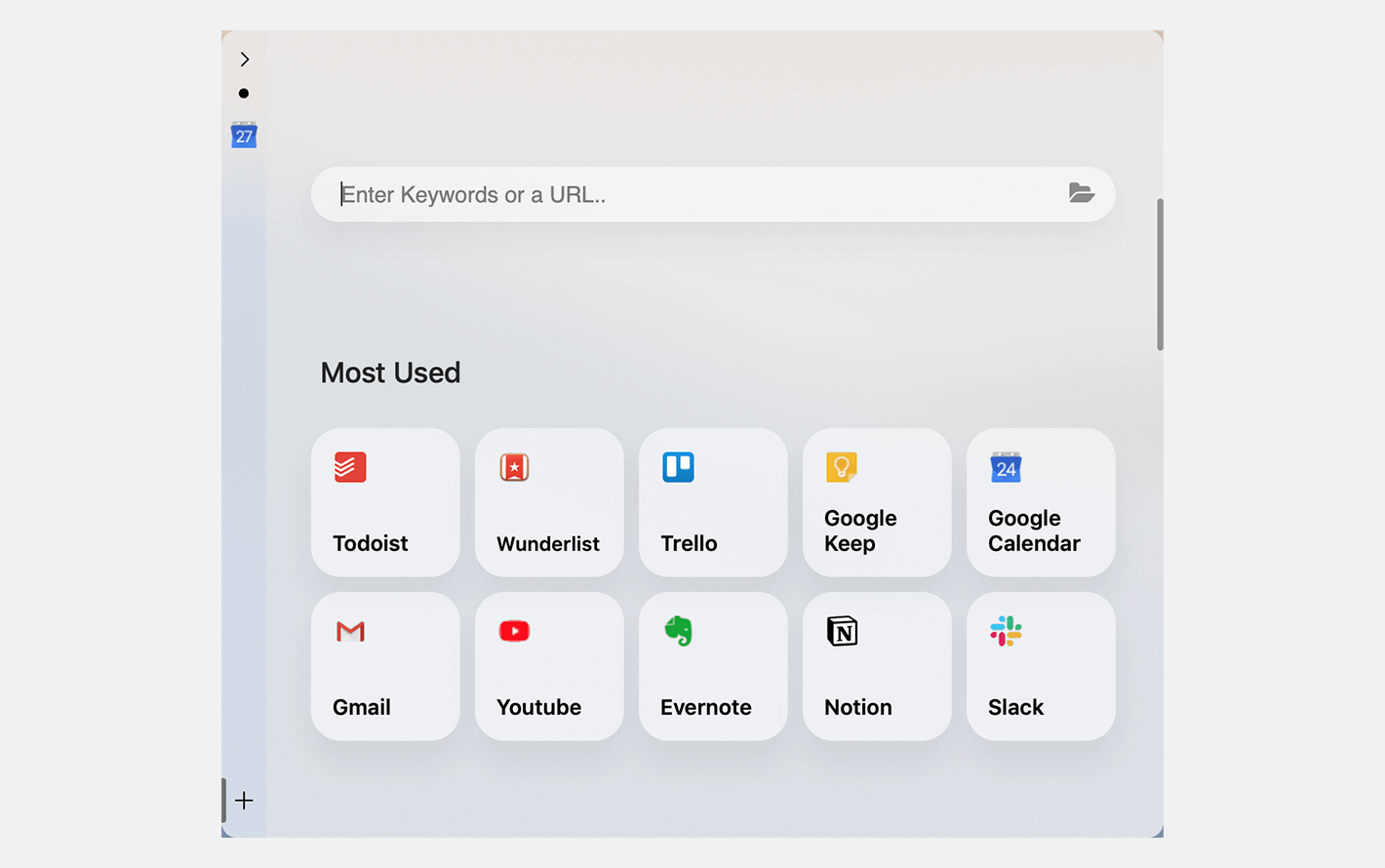Screen dimensions: 1385x868
Task: Open the Slack logo icon
Action: coord(1006,631)
